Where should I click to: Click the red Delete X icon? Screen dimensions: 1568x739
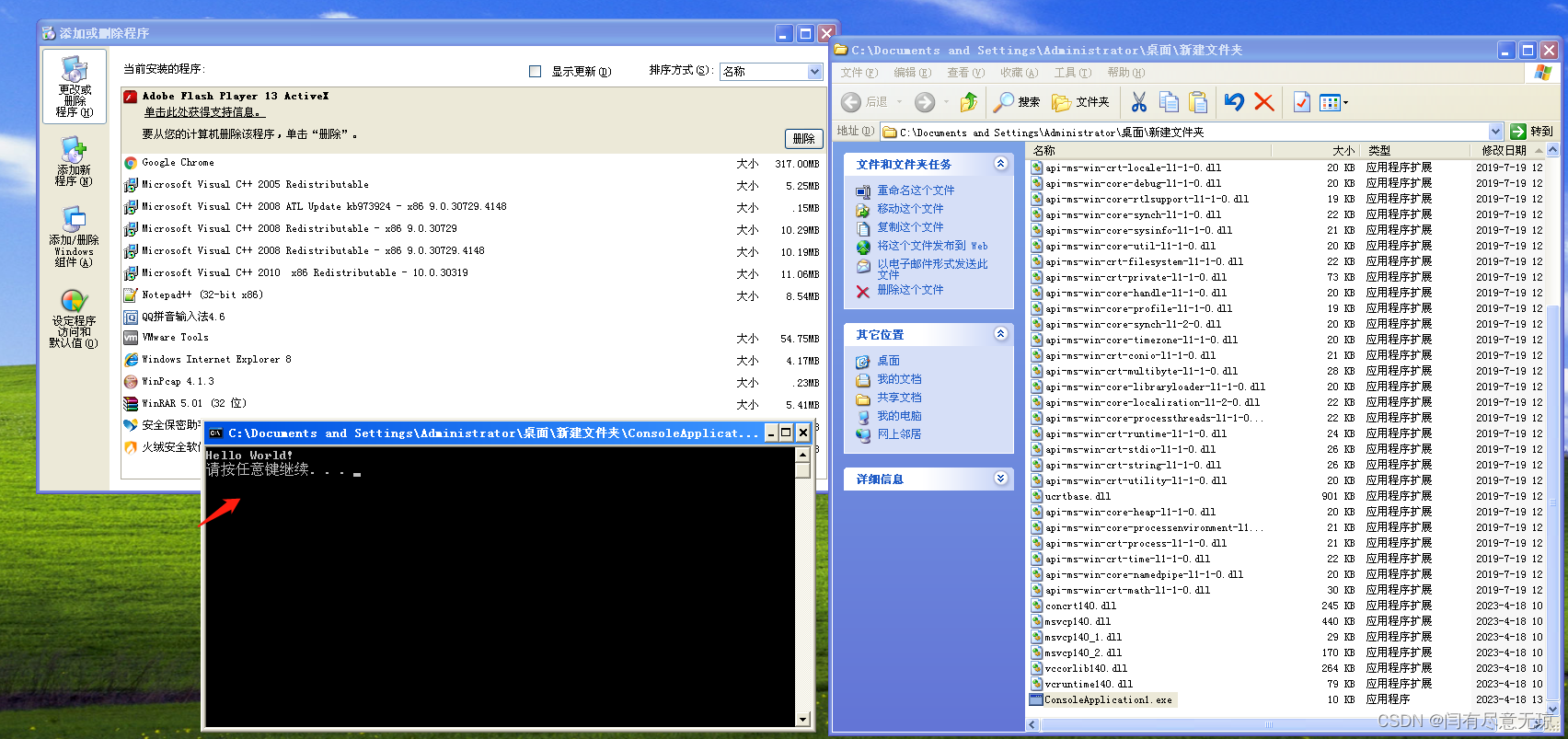(1264, 102)
